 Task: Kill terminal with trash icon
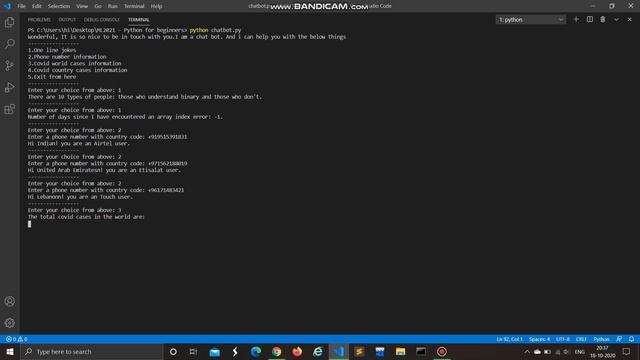coord(602,19)
